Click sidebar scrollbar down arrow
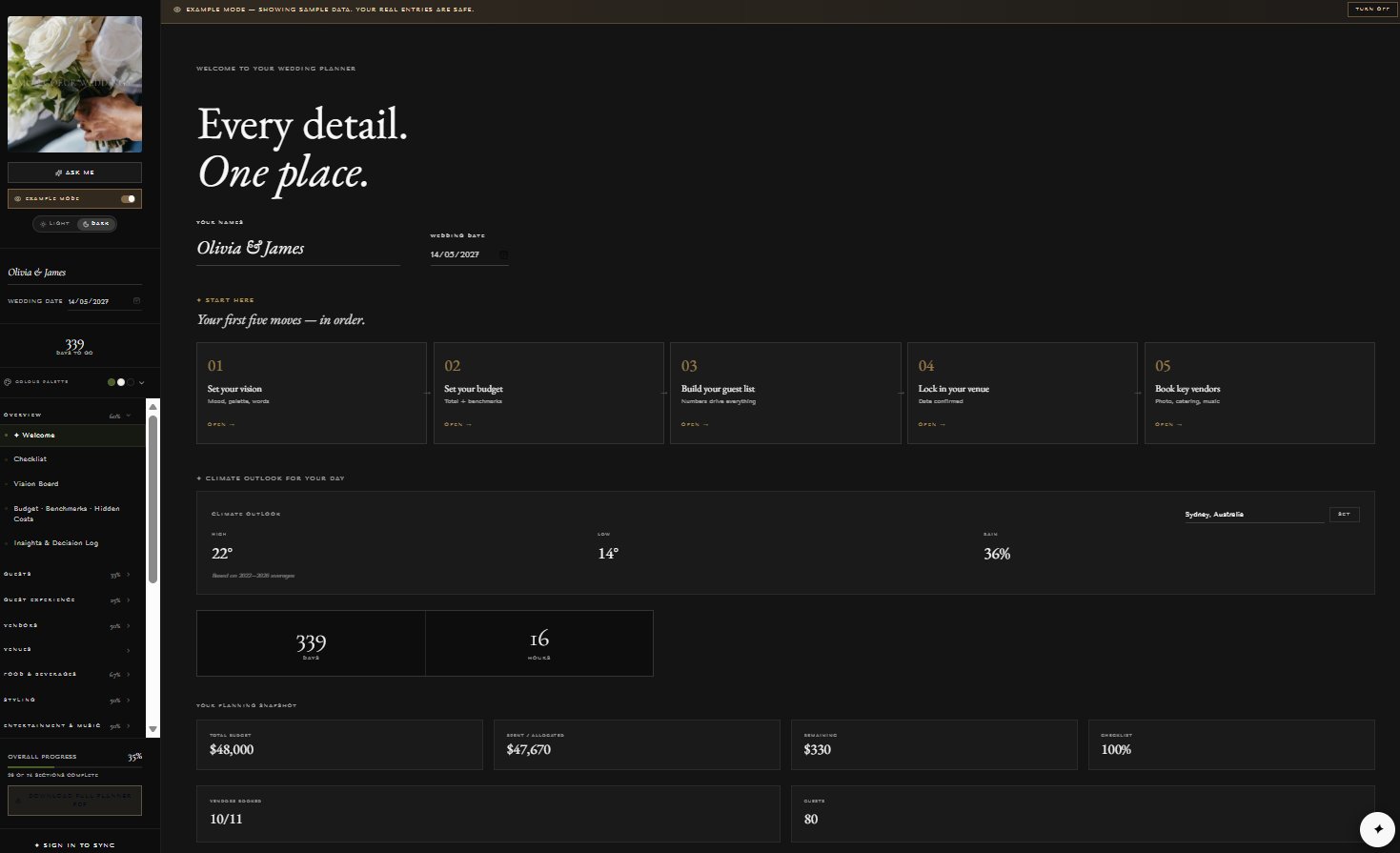 point(152,729)
